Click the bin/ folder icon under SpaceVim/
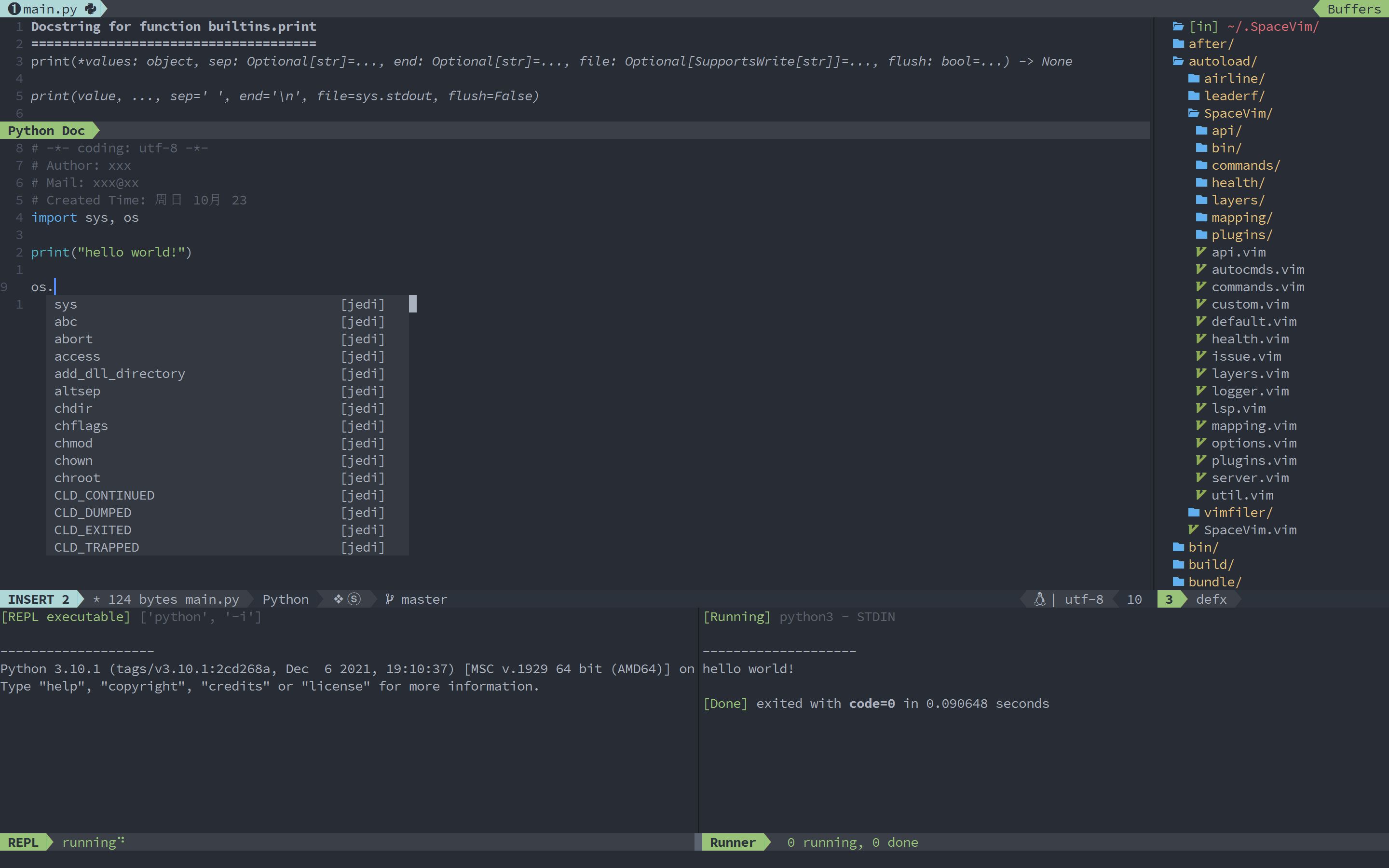This screenshot has width=1389, height=868. 1201,148
